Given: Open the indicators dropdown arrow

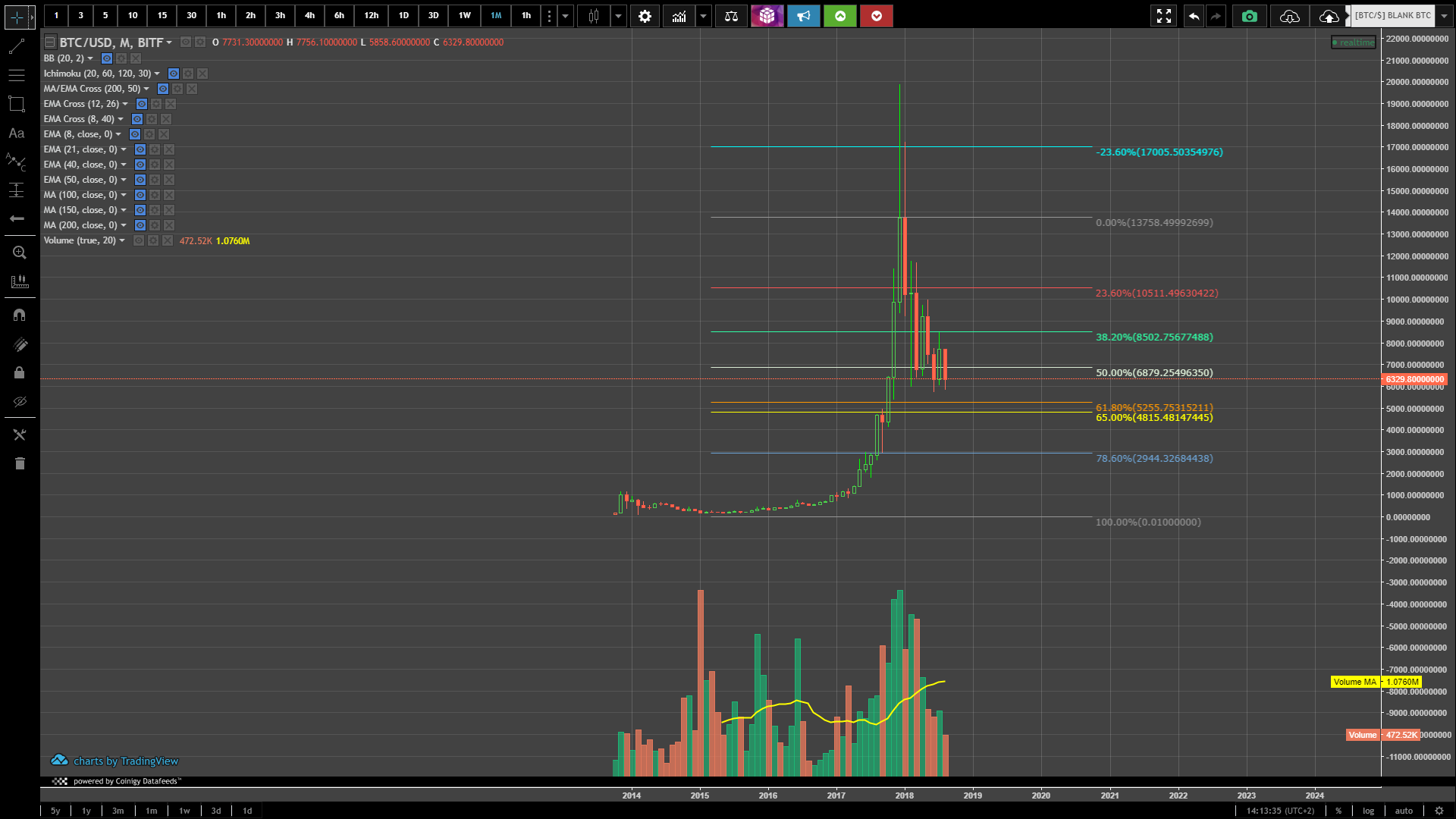Looking at the screenshot, I should pos(704,16).
